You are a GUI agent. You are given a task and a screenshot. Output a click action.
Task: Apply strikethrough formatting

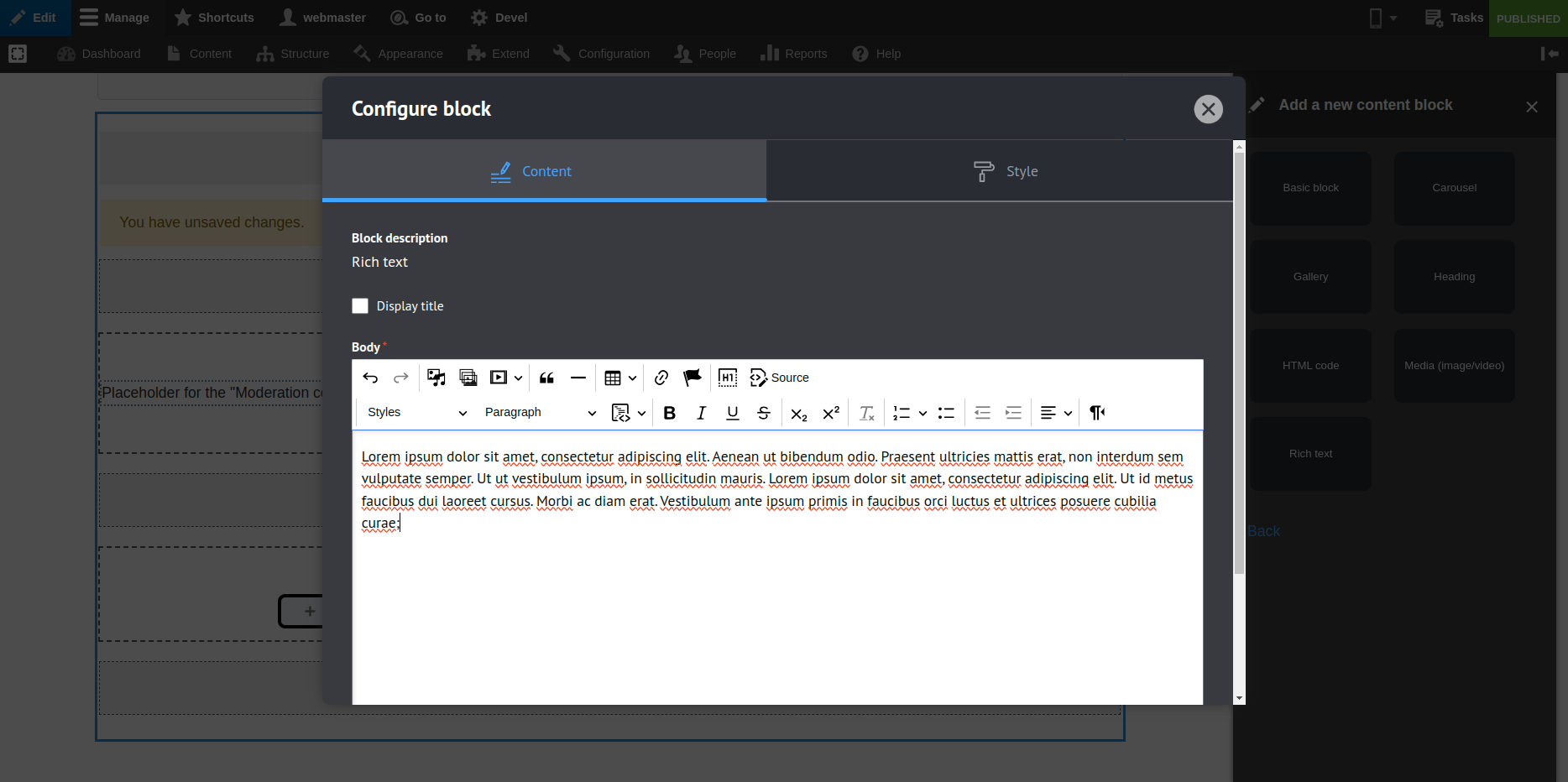(764, 413)
